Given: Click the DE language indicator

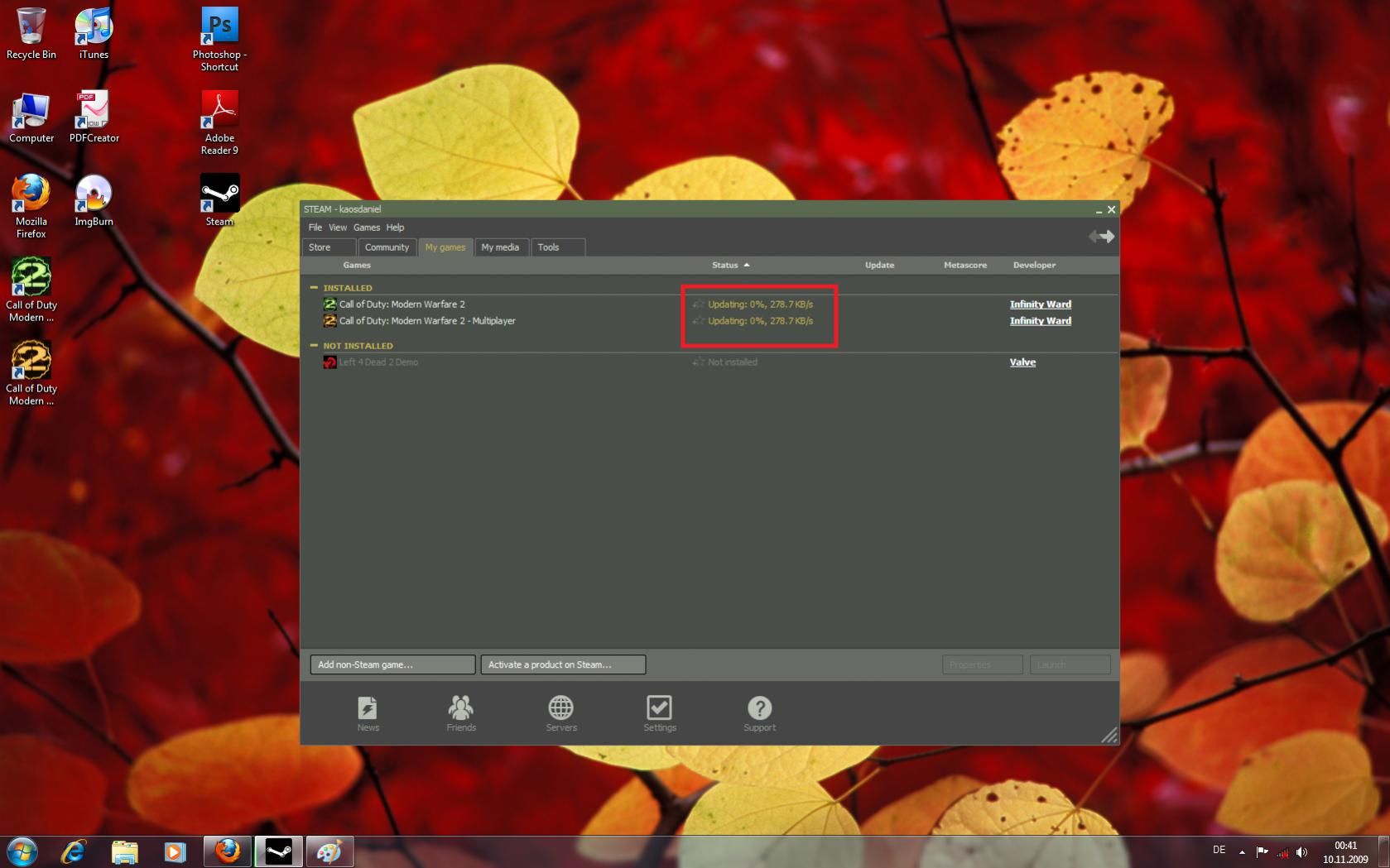Looking at the screenshot, I should point(1219,850).
